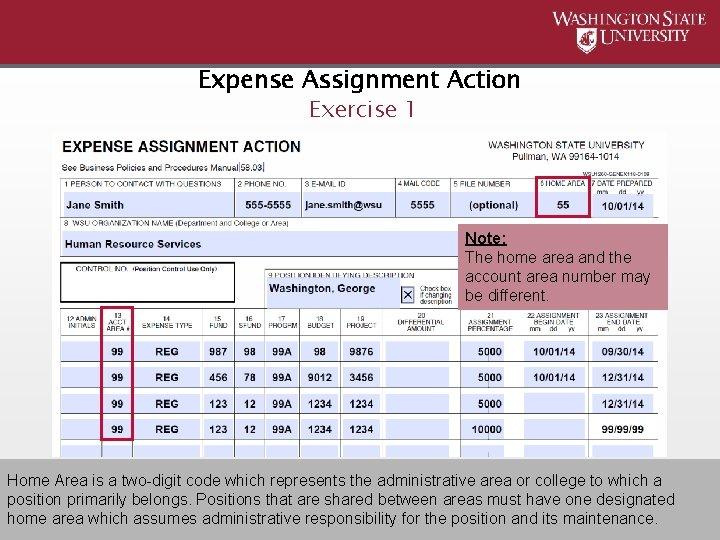Screen dimensions: 720x540
Task: Click the e-mail ID field jane.smith@wsu
Action: 348,205
